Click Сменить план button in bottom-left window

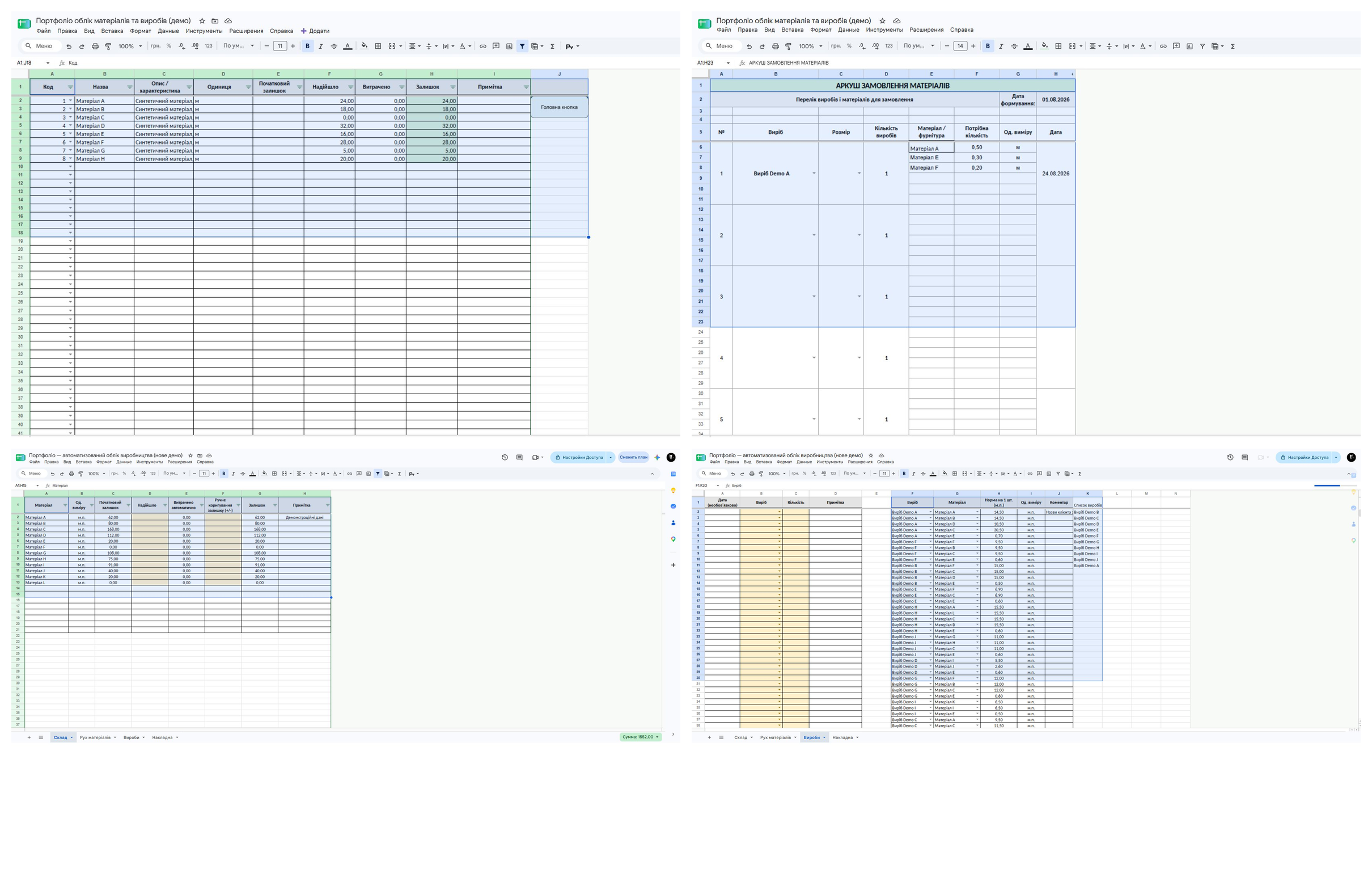coord(633,457)
